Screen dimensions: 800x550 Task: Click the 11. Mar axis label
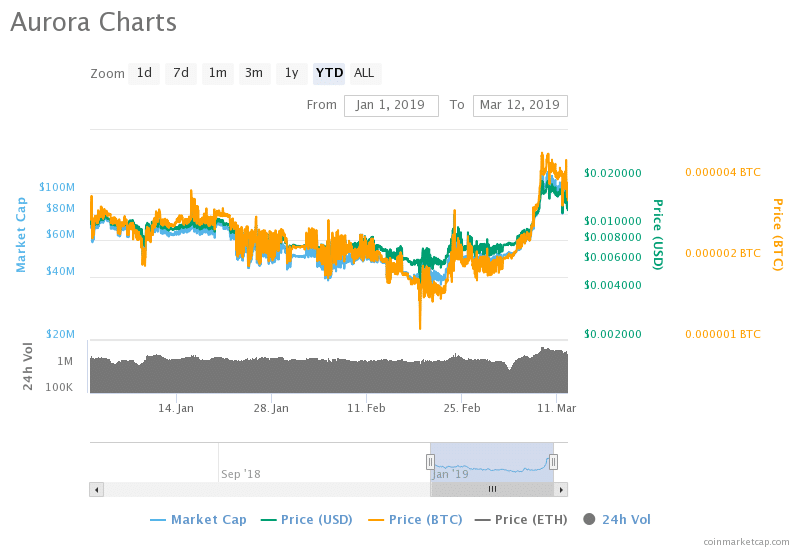point(557,408)
